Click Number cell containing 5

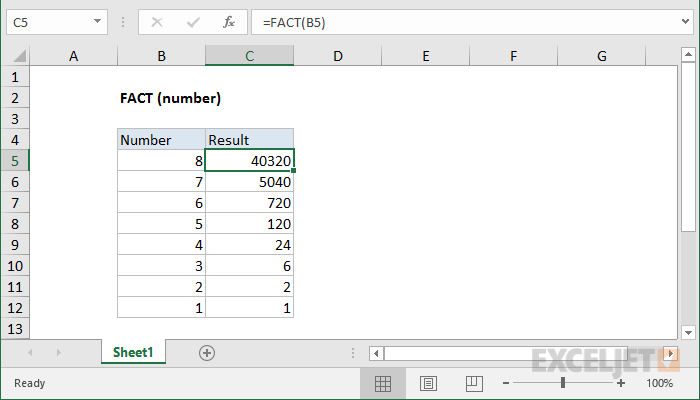tap(161, 224)
